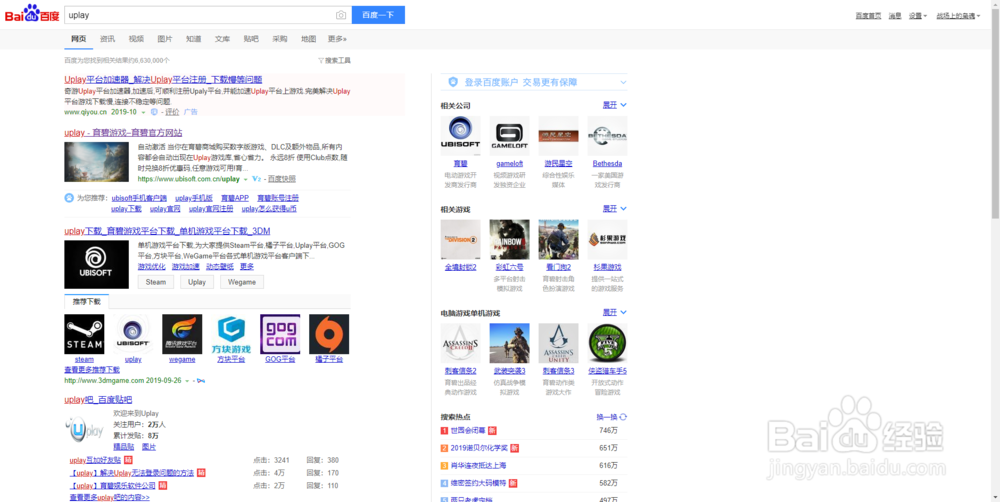Open dropdown arrow next to www.qiyou.cn
This screenshot has height=502, width=1000.
(143, 112)
